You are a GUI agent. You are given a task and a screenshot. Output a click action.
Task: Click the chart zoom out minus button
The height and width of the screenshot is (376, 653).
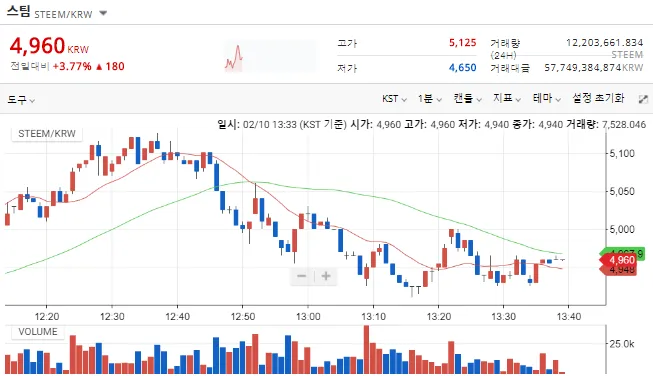pos(302,276)
